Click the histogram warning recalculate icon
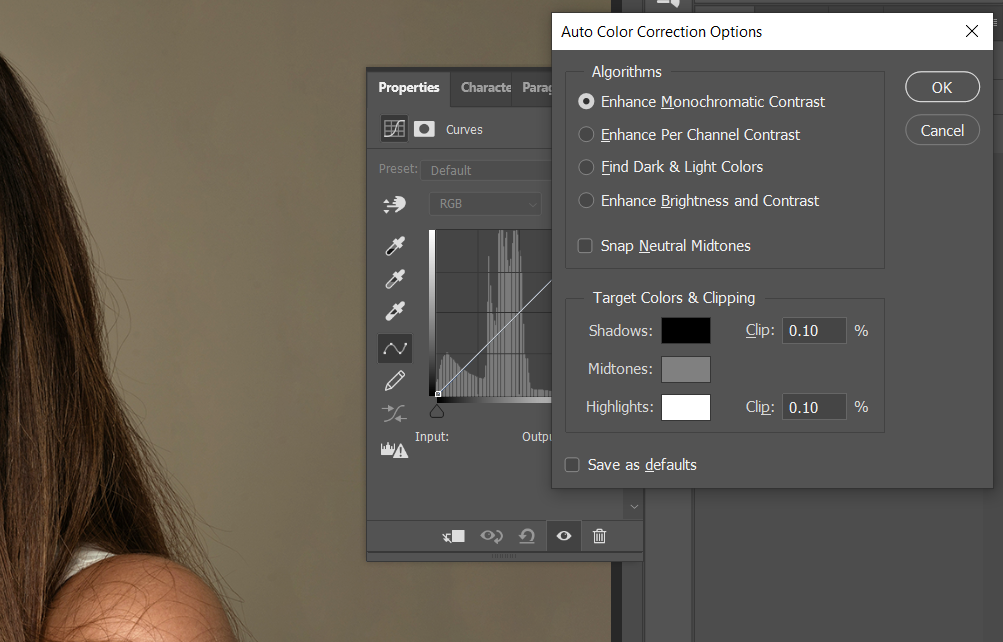Image resolution: width=1003 pixels, height=642 pixels. click(394, 450)
